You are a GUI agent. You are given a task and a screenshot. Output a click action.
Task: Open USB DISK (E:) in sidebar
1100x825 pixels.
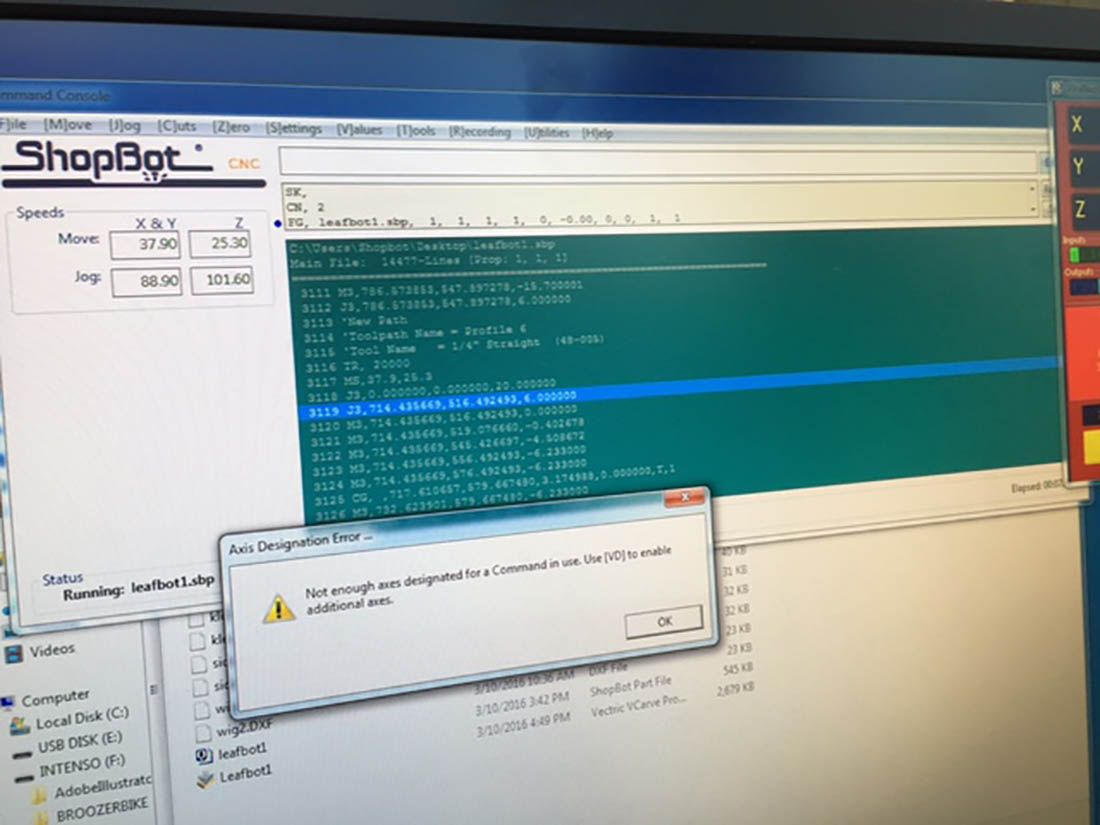point(79,741)
